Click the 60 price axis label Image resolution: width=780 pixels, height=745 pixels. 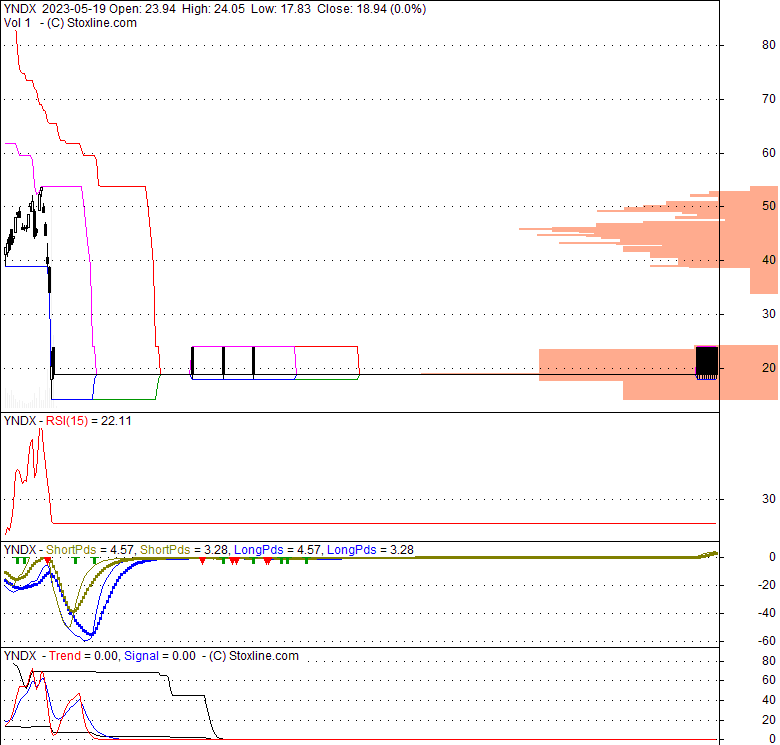[x=769, y=153]
